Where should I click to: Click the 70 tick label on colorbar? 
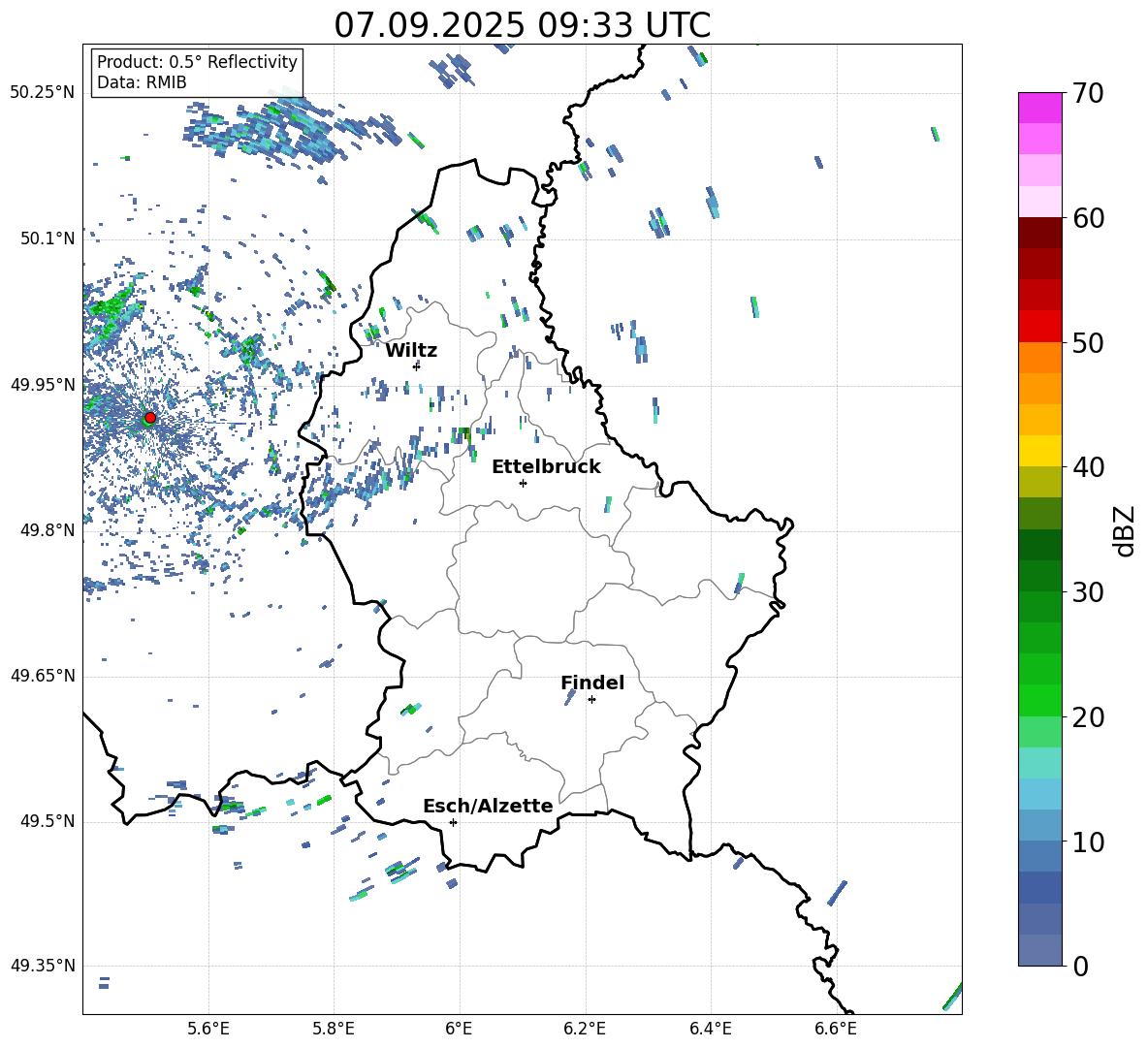pyautogui.click(x=1088, y=94)
